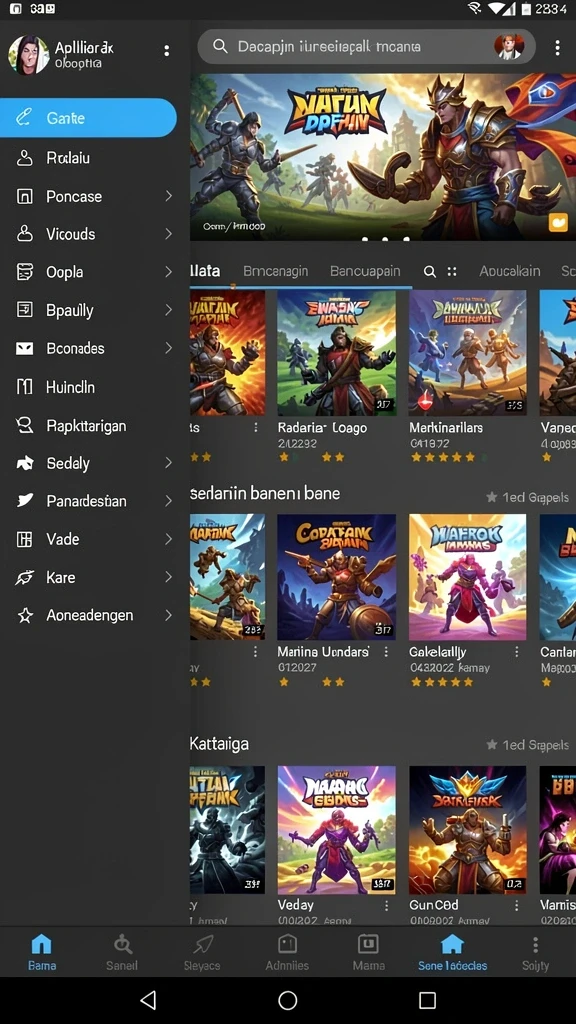Expand the Poncase chevron
576x1024 pixels.
[x=168, y=196]
